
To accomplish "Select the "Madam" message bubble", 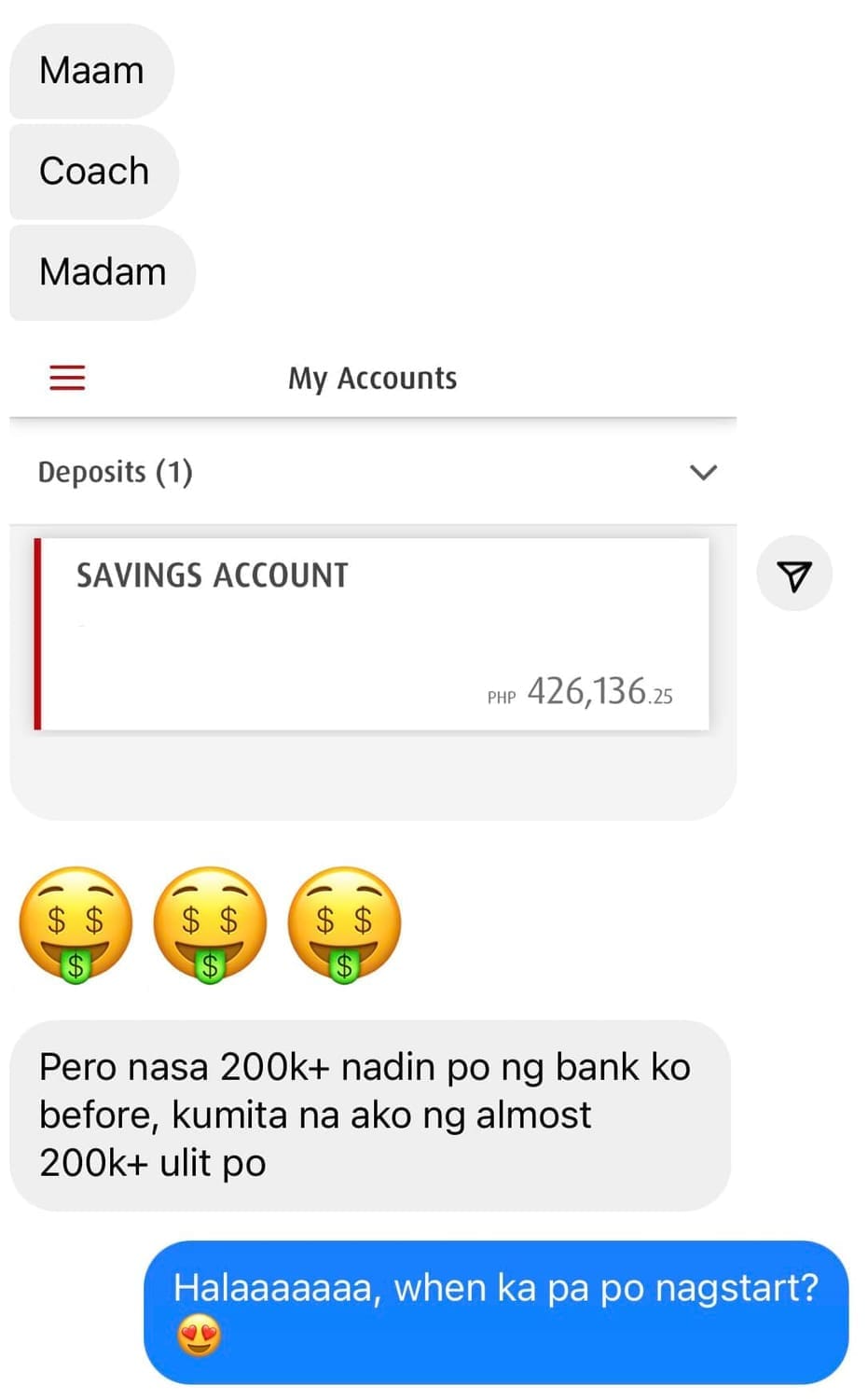I will coord(103,272).
